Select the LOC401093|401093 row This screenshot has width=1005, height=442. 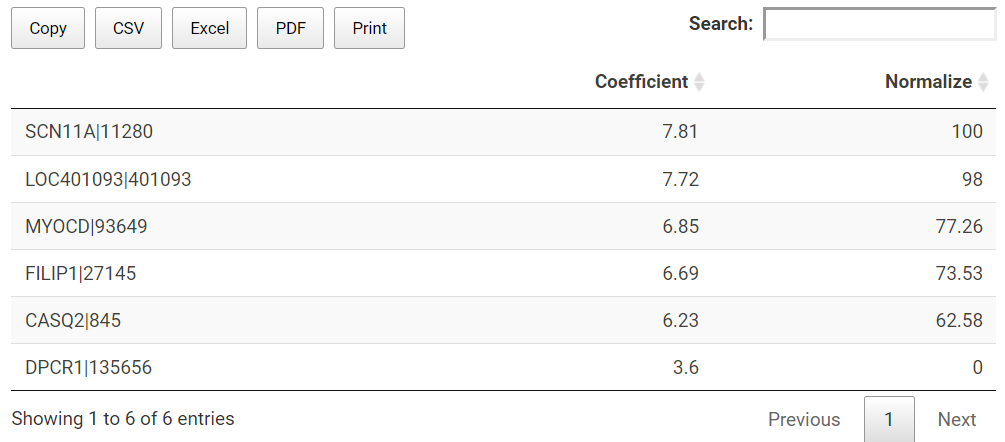pos(503,179)
